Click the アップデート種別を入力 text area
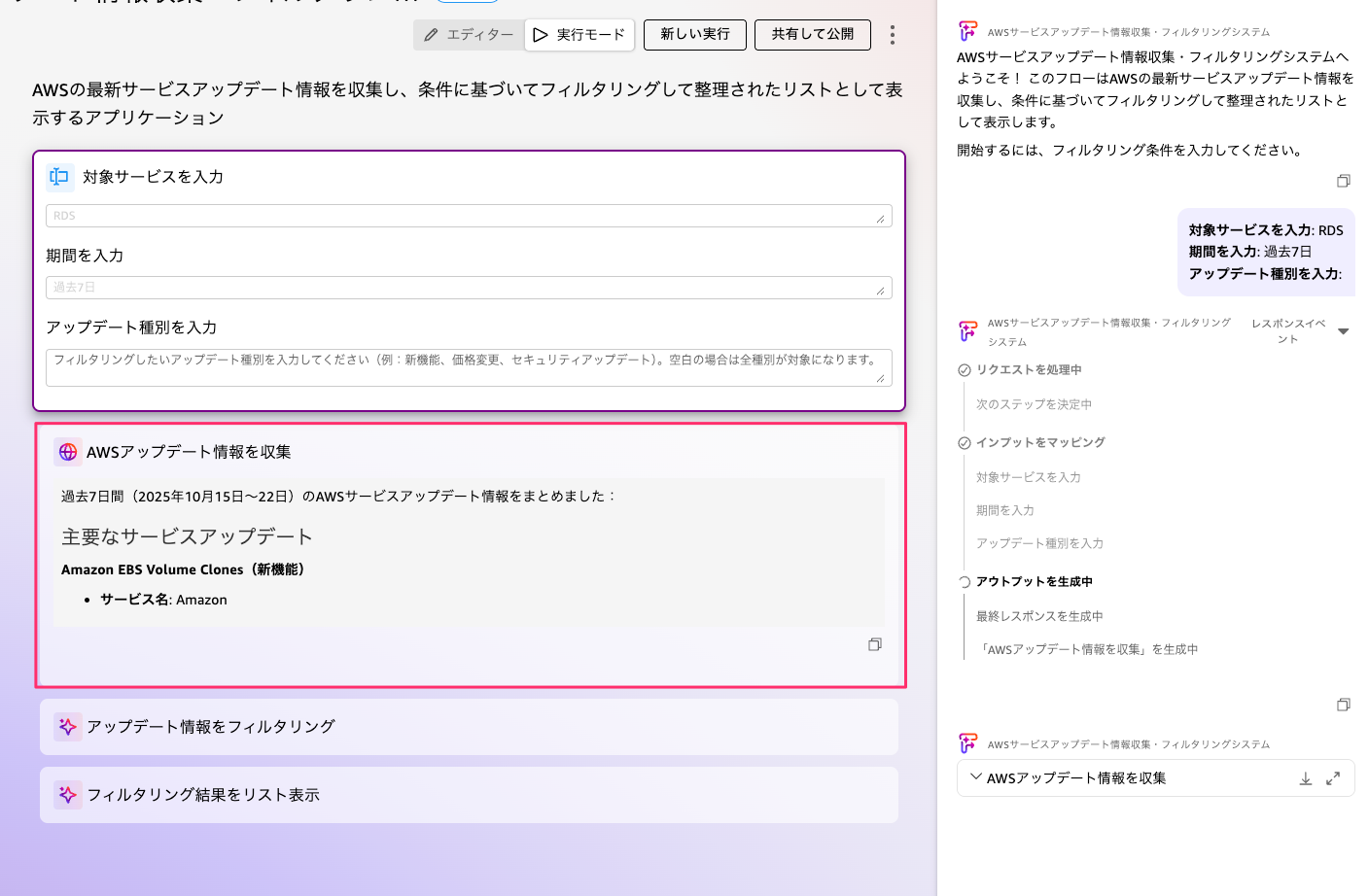Screen dimensions: 1369x896 pyautogui.click(x=468, y=367)
